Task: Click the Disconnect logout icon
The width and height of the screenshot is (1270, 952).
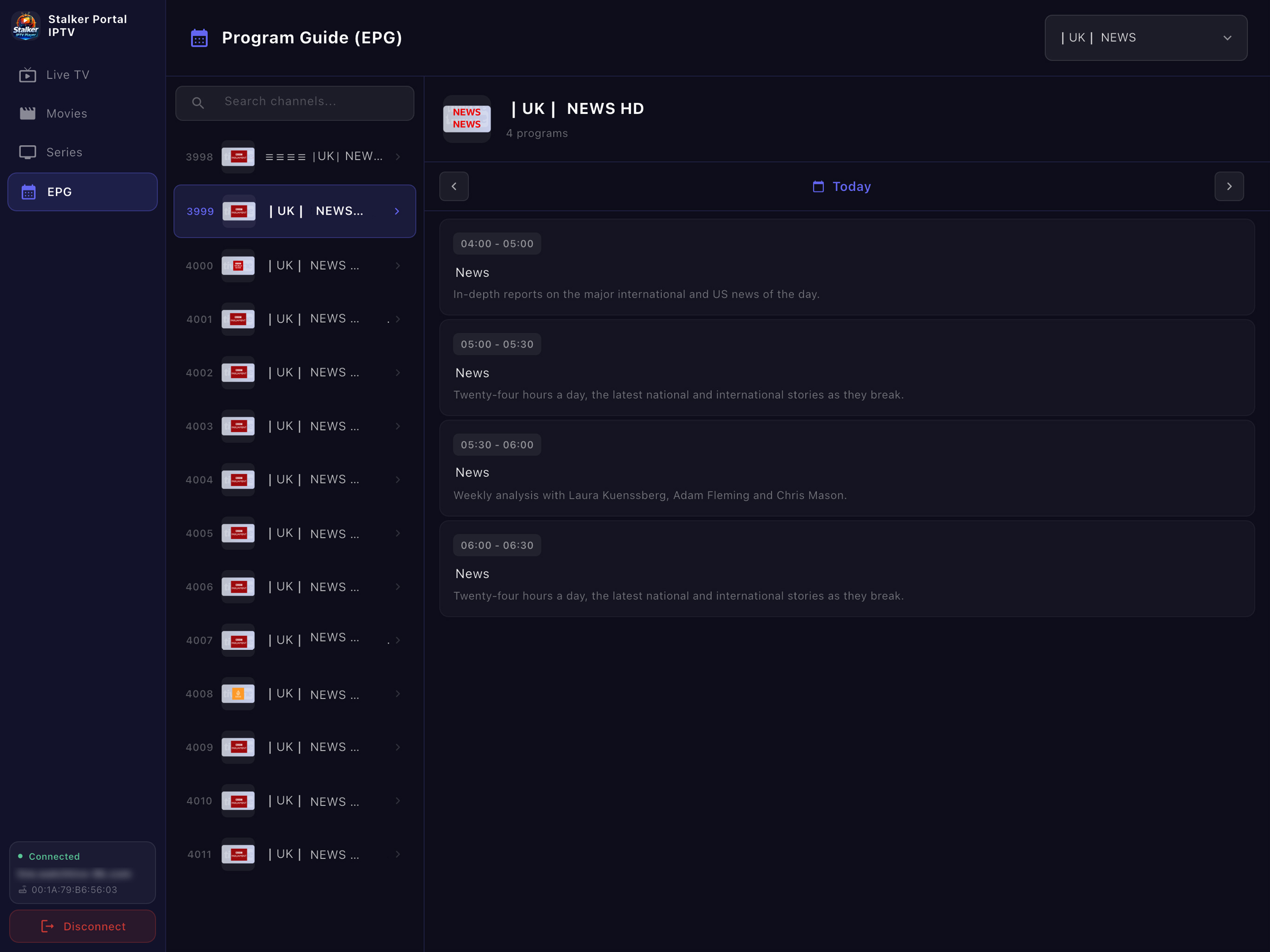Action: (x=48, y=926)
